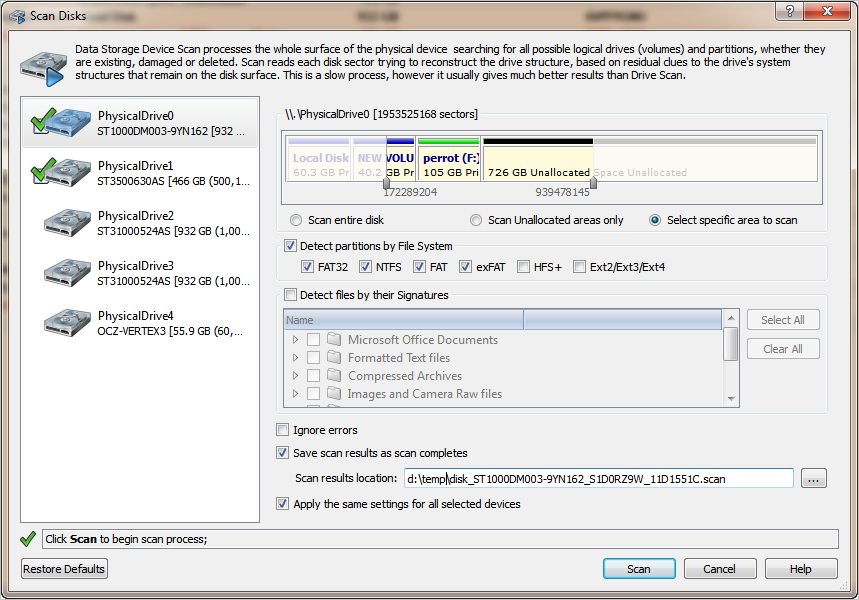Enable the HFS+ checkbox
The height and width of the screenshot is (600, 859).
pyautogui.click(x=523, y=267)
